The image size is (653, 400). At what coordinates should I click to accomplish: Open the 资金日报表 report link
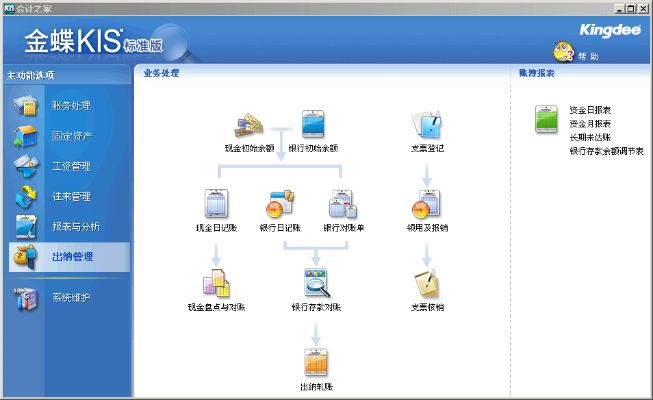coord(590,109)
